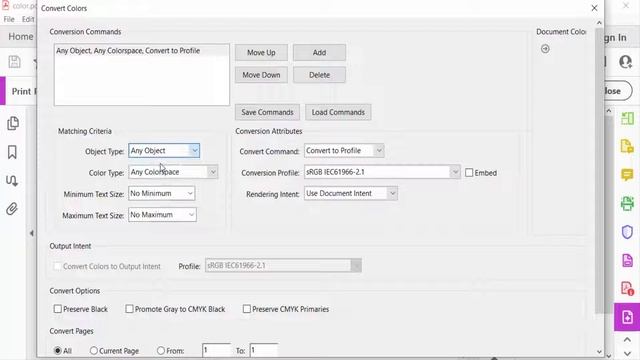Open the purple PDF file tool icon
The height and width of the screenshot is (360, 640).
[627, 260]
